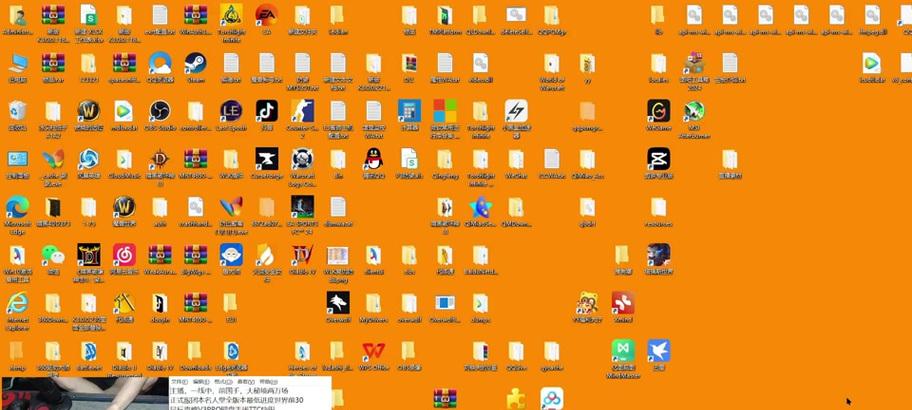Launch the EA app shortcut
Viewport: 912px width, 410px height.
pos(266,15)
